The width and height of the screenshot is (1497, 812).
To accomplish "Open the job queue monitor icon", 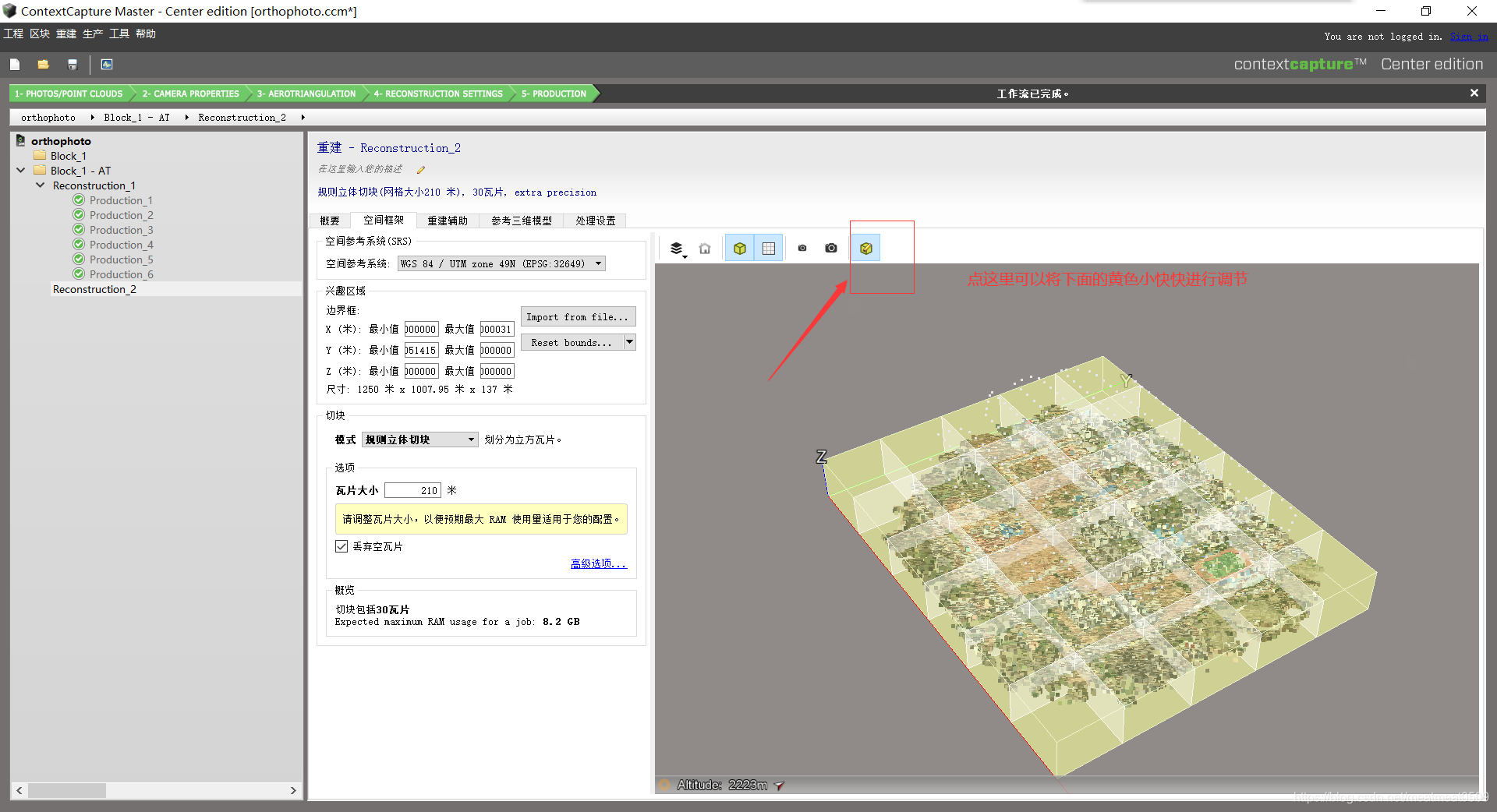I will 107,65.
